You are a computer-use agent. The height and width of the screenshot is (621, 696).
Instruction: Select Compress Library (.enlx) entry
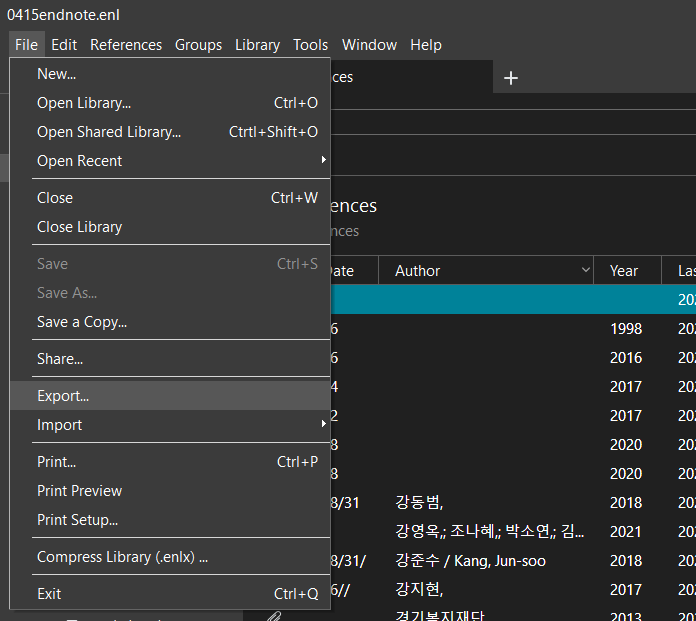pyautogui.click(x=170, y=557)
